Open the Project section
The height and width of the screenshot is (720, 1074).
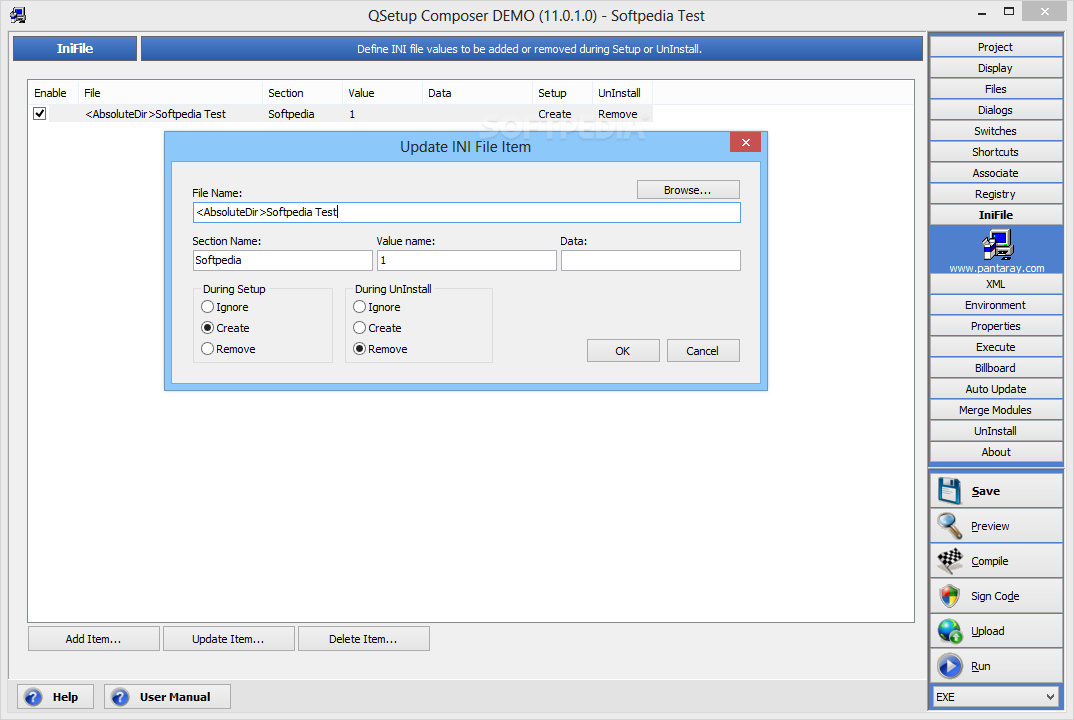point(995,47)
